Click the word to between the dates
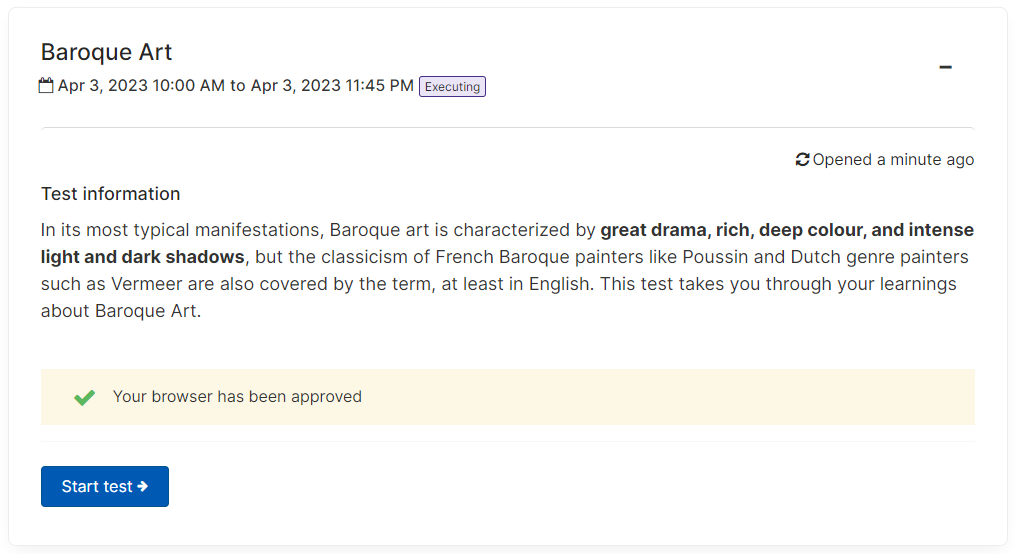The image size is (1016, 554). (x=238, y=86)
